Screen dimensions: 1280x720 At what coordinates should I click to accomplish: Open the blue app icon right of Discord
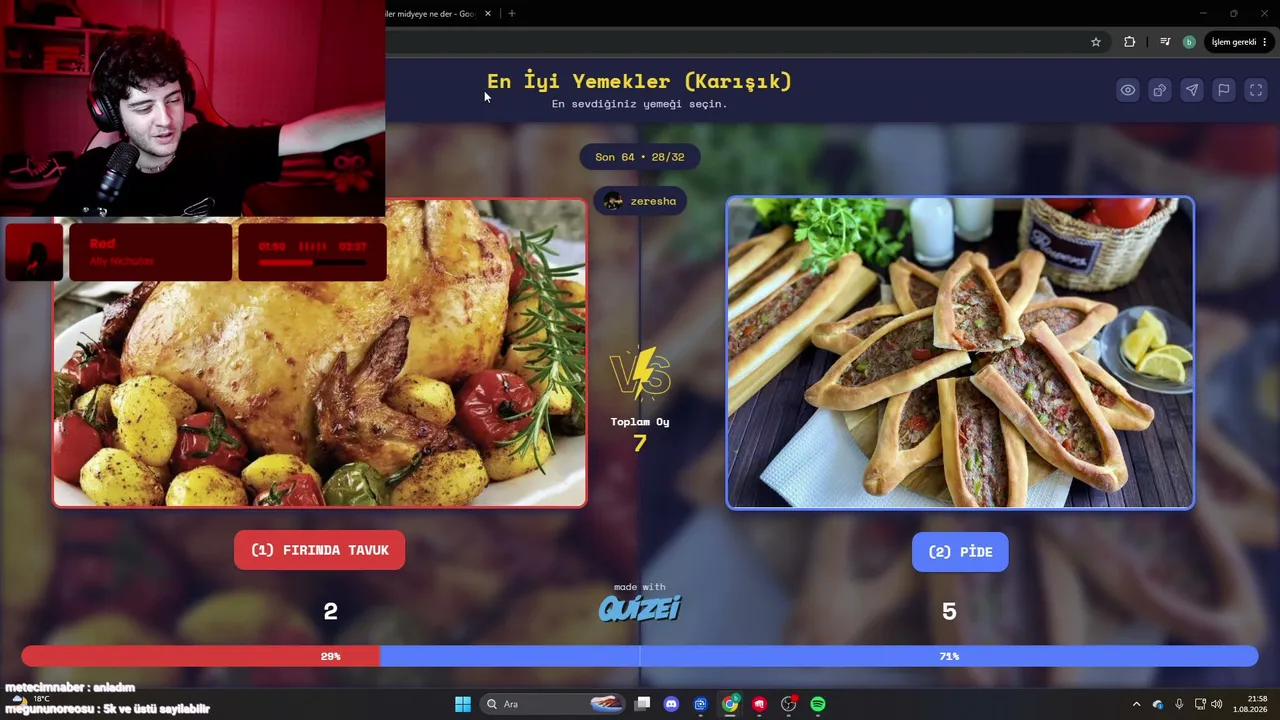(x=701, y=704)
